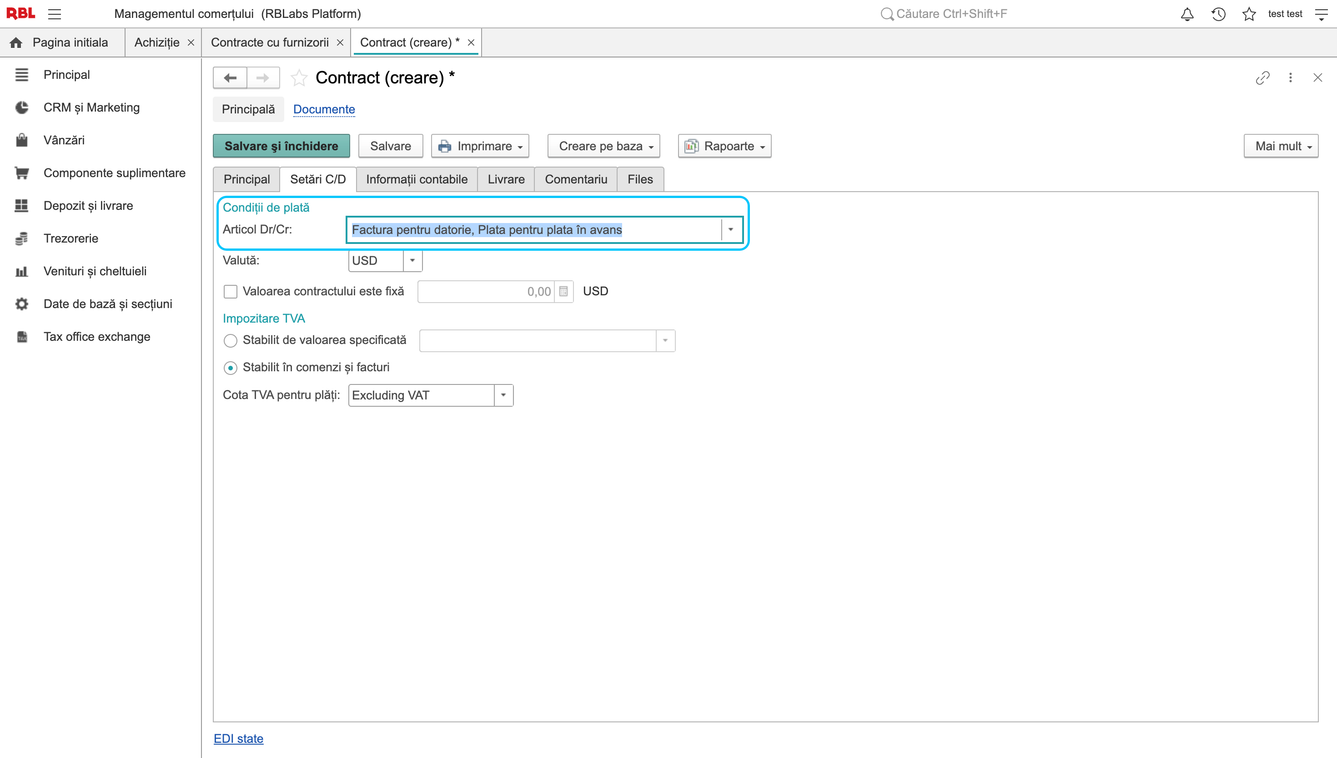Open the Mai mult menu
1337x758 pixels.
[1281, 146]
